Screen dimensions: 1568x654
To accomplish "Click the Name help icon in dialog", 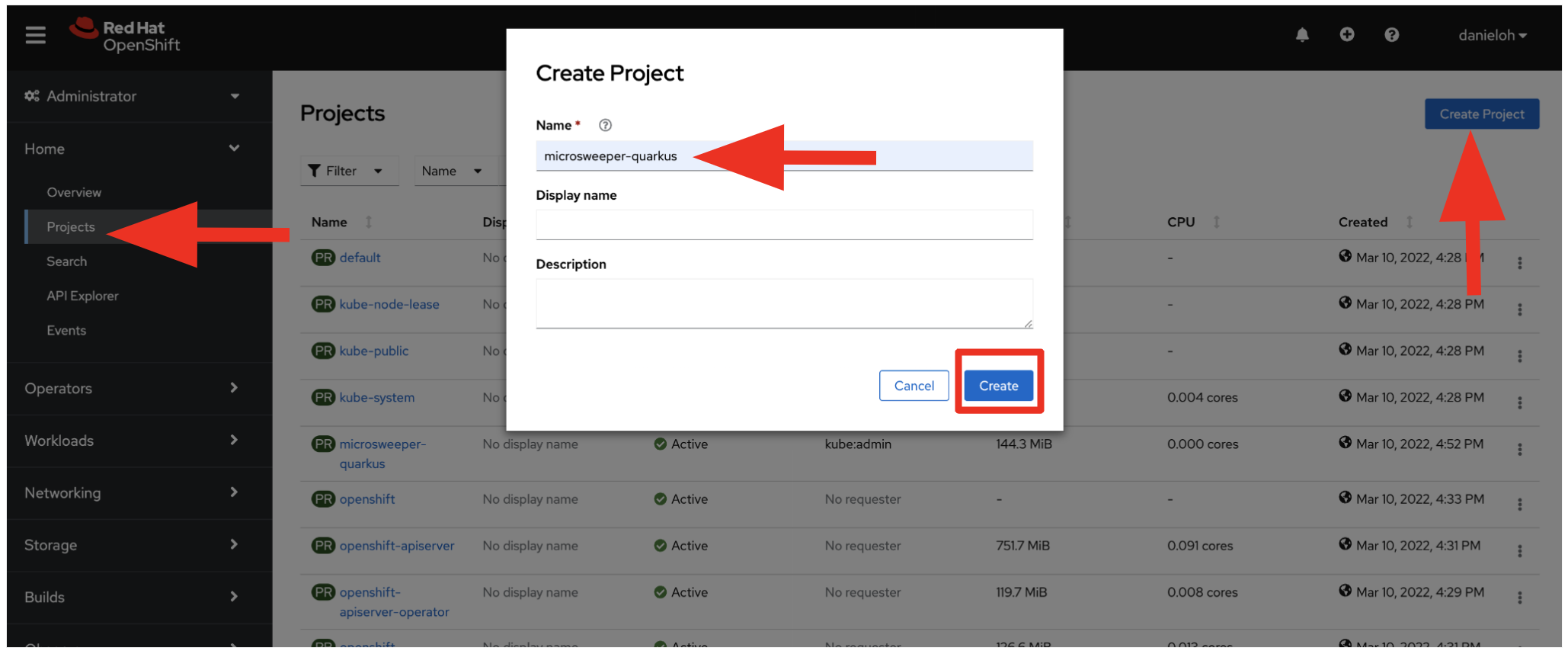I will 605,125.
